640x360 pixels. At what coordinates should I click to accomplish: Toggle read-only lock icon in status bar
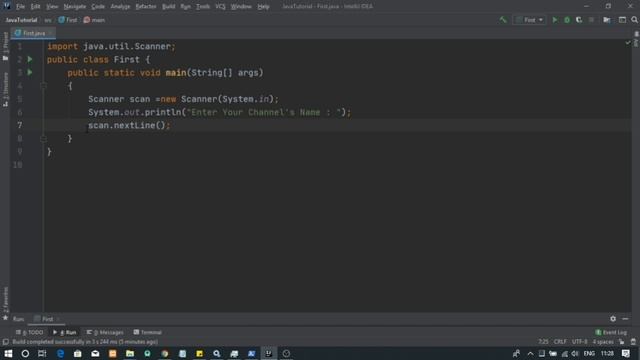click(621, 342)
